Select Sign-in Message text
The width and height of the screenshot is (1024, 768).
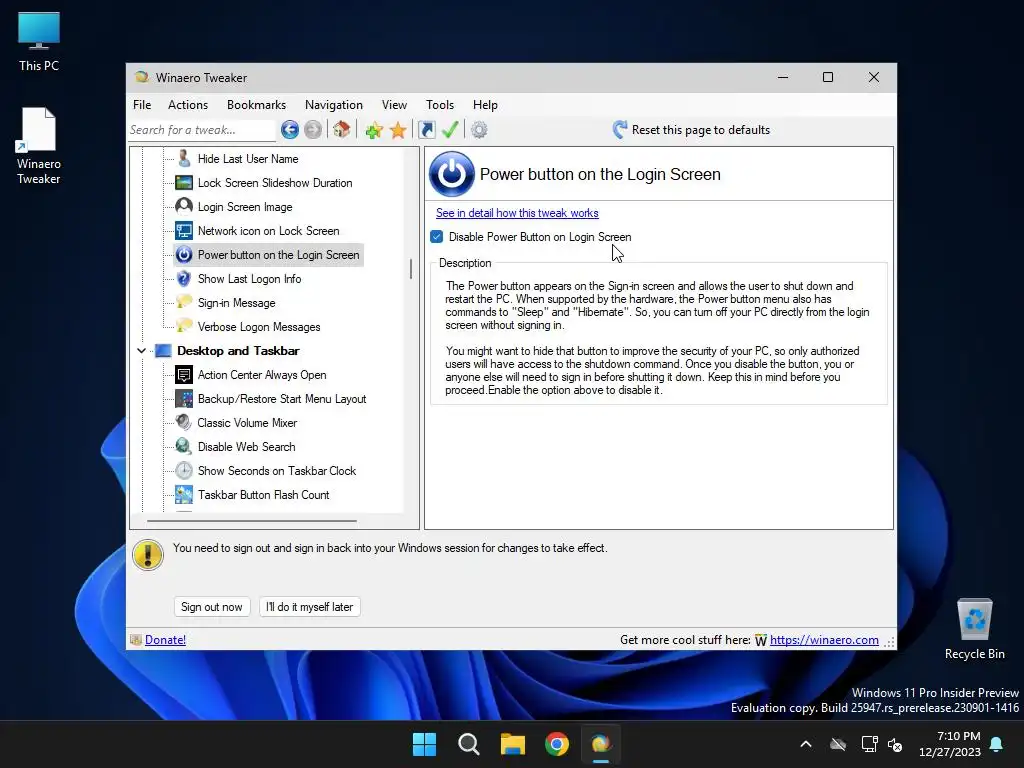(236, 303)
